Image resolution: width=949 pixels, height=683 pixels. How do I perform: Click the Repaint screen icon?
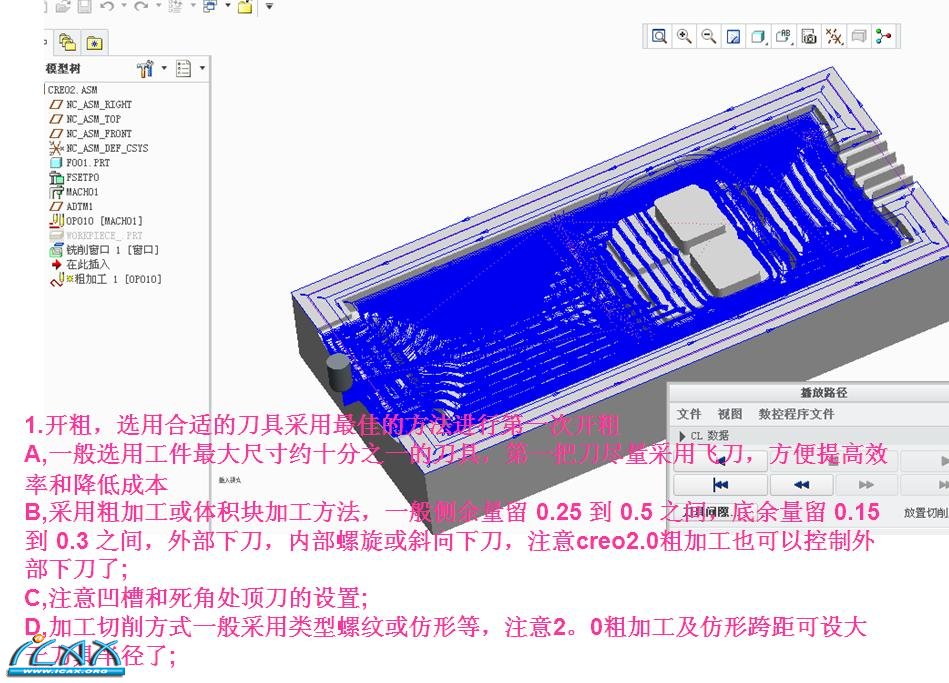[733, 37]
